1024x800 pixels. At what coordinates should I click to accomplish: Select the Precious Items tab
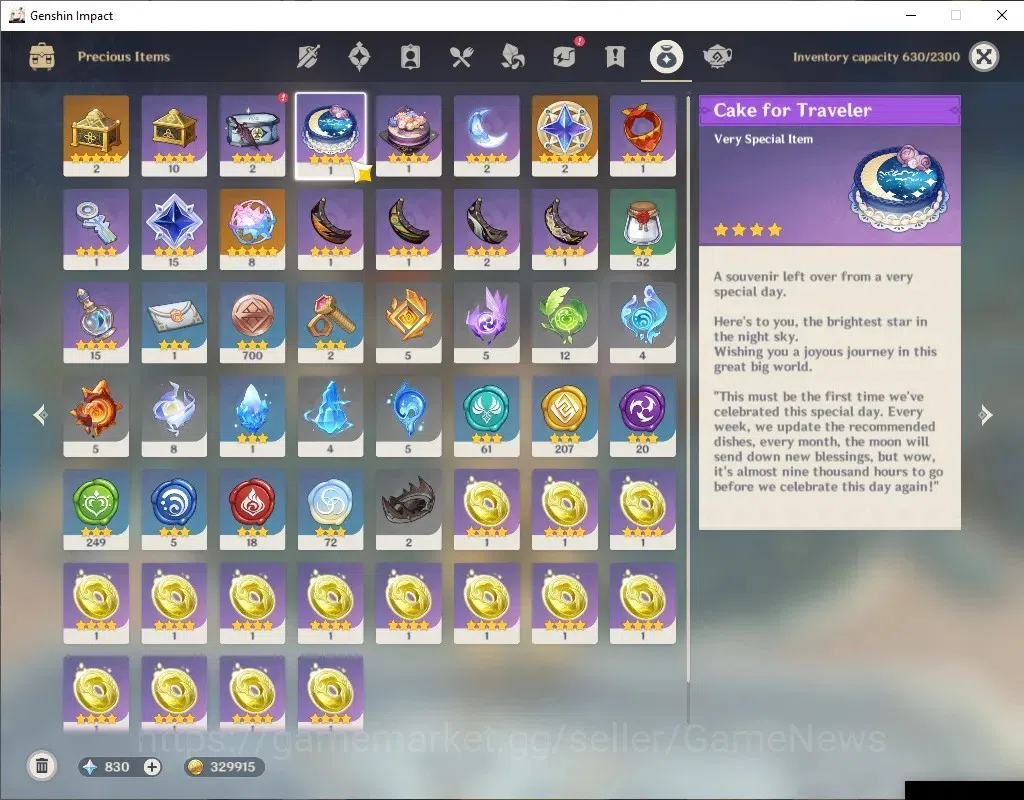click(x=666, y=57)
